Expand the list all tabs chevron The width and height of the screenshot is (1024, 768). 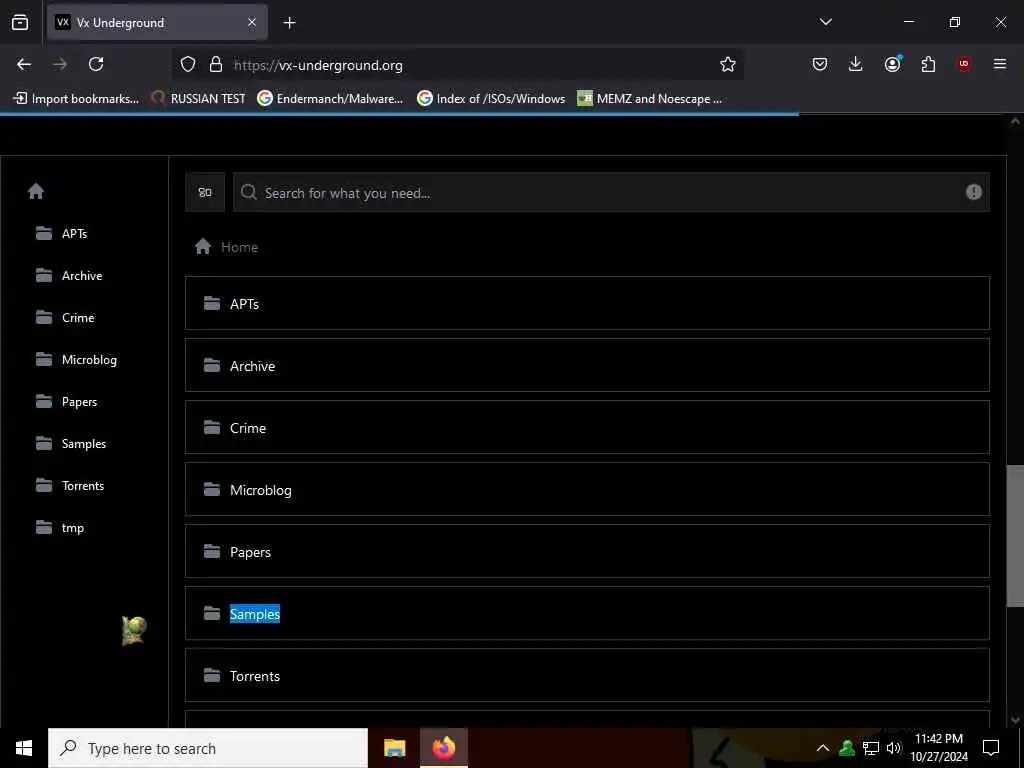[x=825, y=22]
